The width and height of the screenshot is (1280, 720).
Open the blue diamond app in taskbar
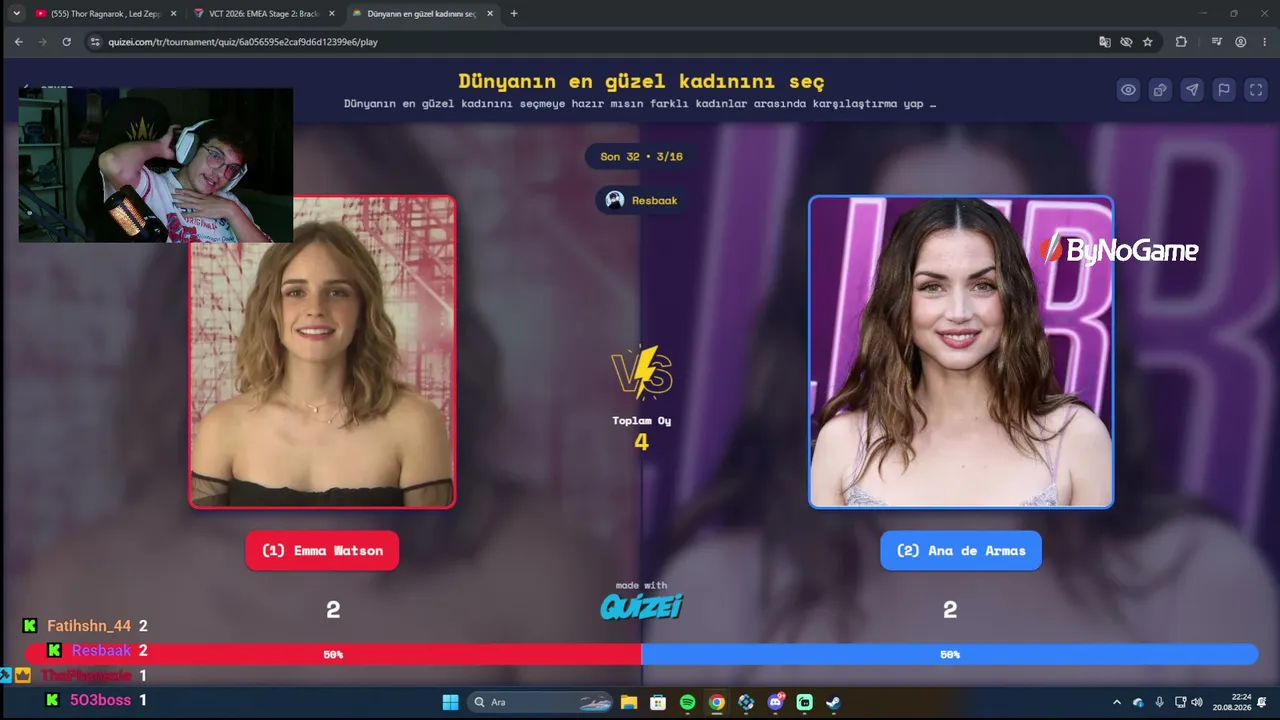(x=746, y=702)
